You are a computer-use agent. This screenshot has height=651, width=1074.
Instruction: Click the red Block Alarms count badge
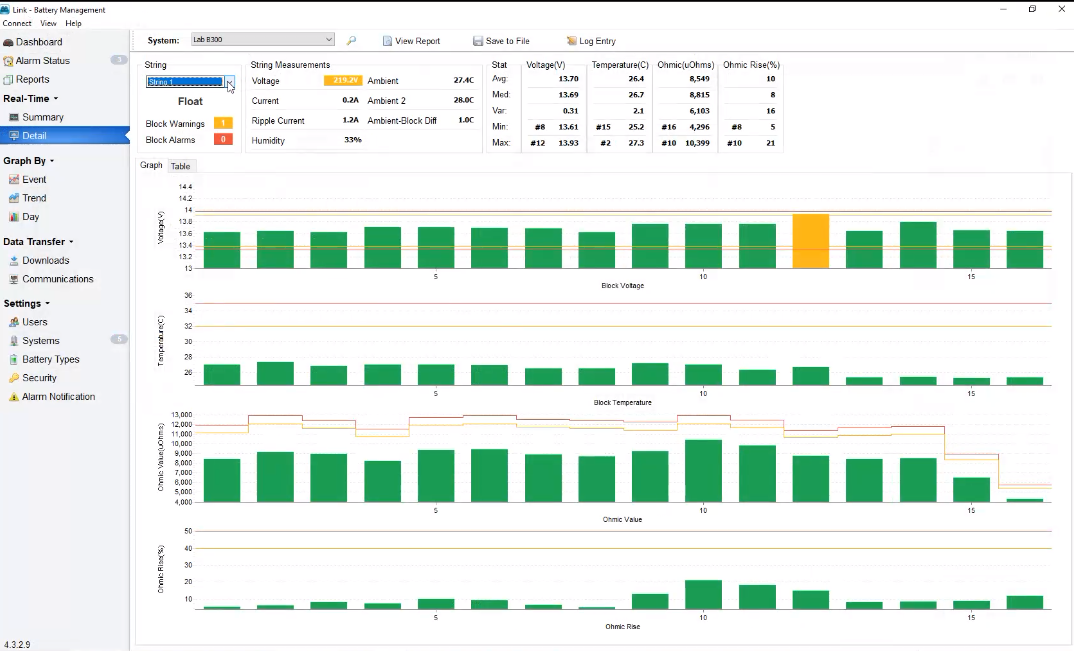(x=223, y=139)
